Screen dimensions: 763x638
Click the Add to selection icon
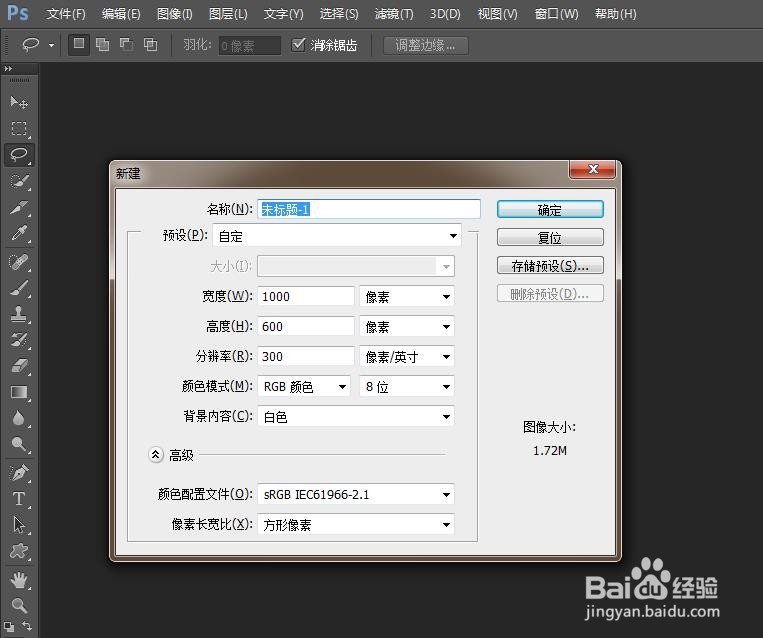(102, 45)
